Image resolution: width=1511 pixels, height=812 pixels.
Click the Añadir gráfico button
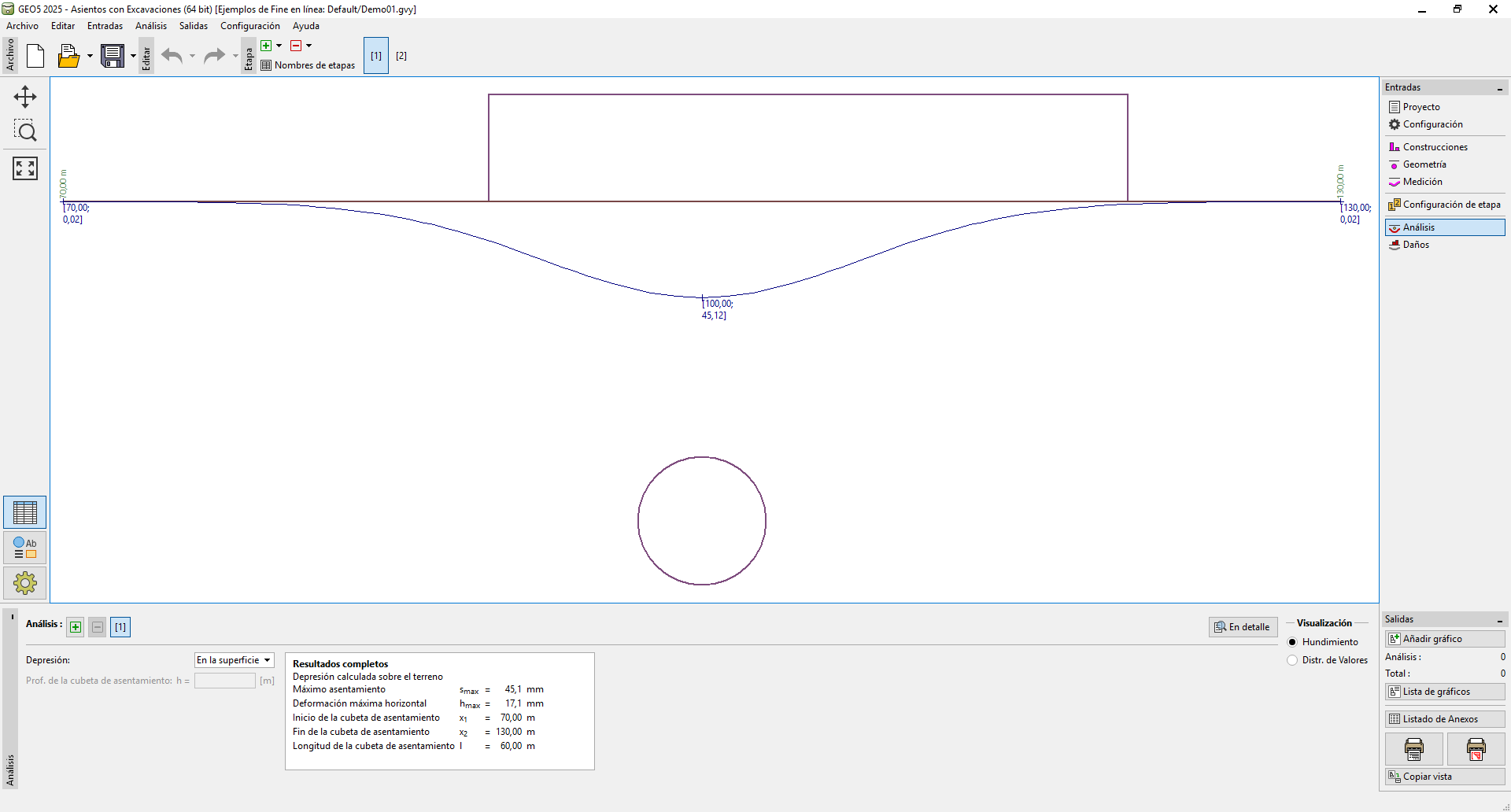(1444, 639)
